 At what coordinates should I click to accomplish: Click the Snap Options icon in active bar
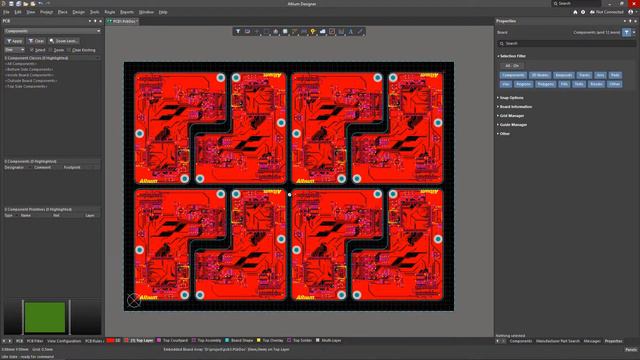coord(247,31)
